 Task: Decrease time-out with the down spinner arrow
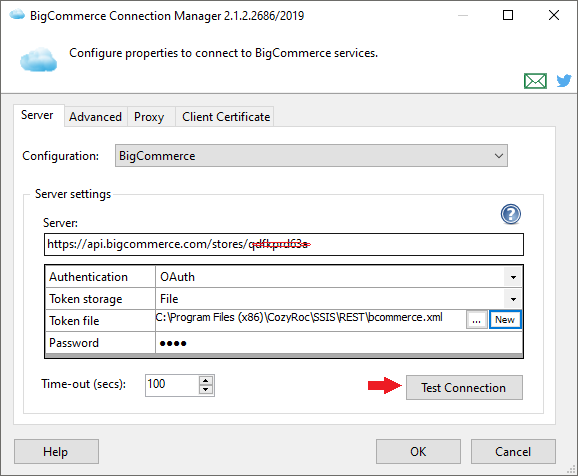[206, 390]
